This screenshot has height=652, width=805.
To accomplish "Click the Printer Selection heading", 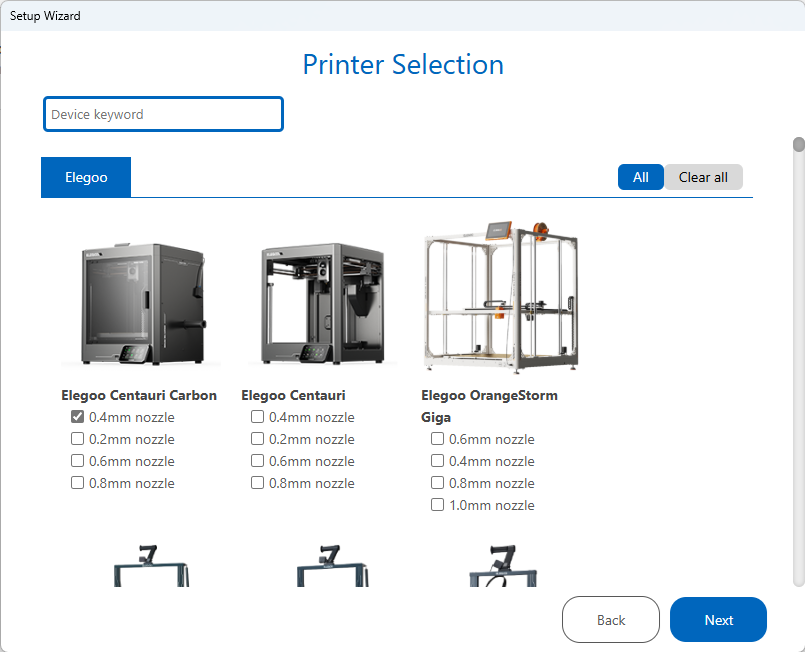I will coord(403,65).
